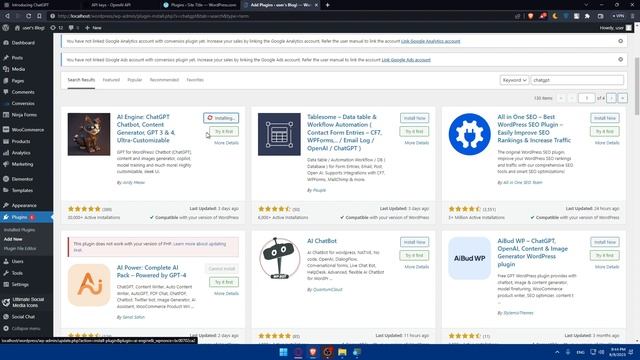640x360 pixels.
Task: Click the browser bookmark icon
Action: click(x=39, y=16)
